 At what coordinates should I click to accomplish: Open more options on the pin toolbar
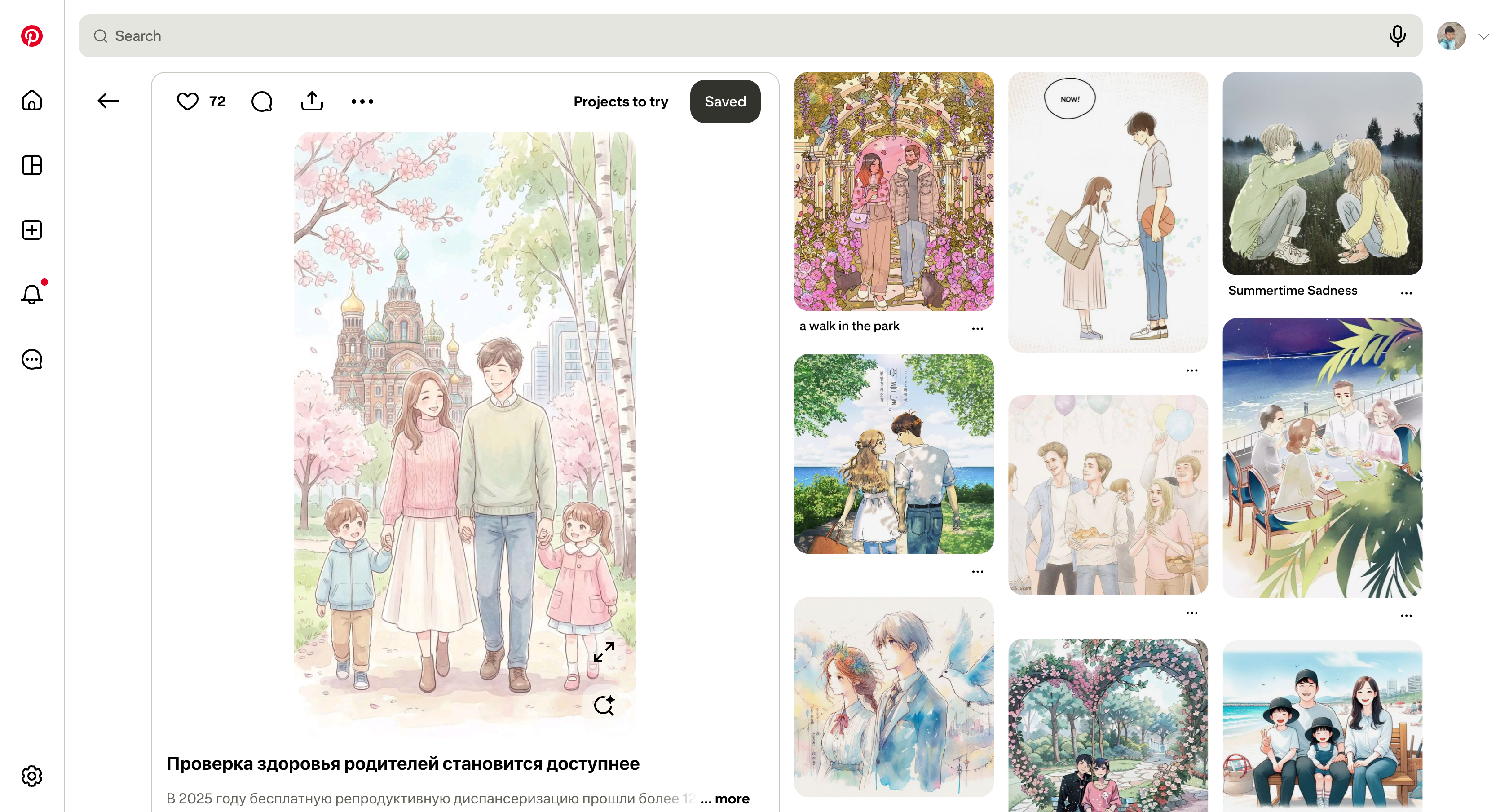coord(362,101)
